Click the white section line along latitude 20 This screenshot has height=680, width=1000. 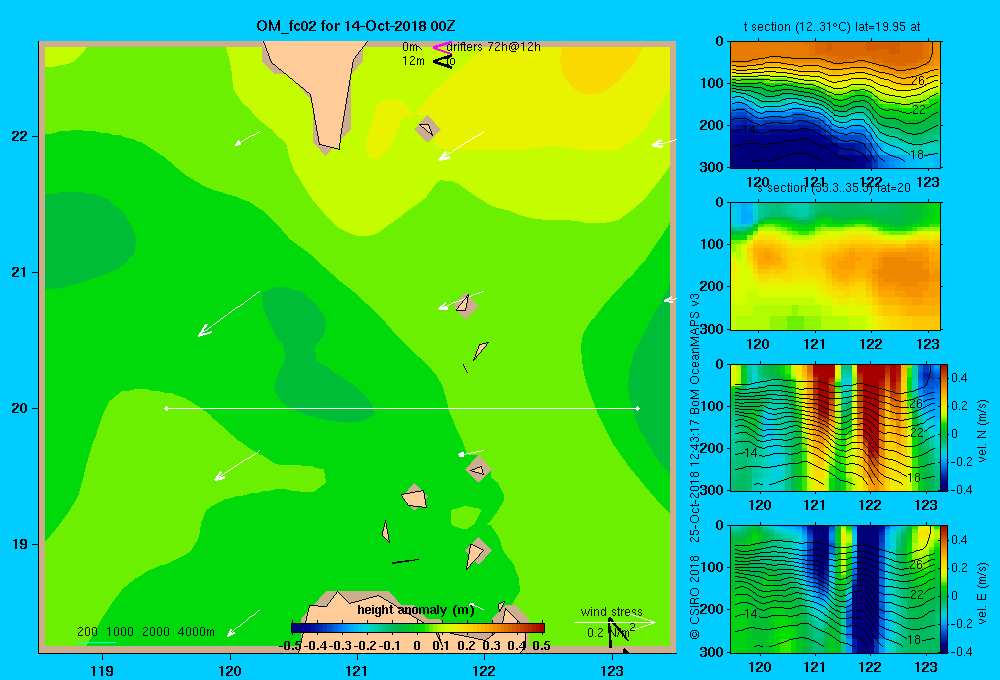click(x=402, y=408)
